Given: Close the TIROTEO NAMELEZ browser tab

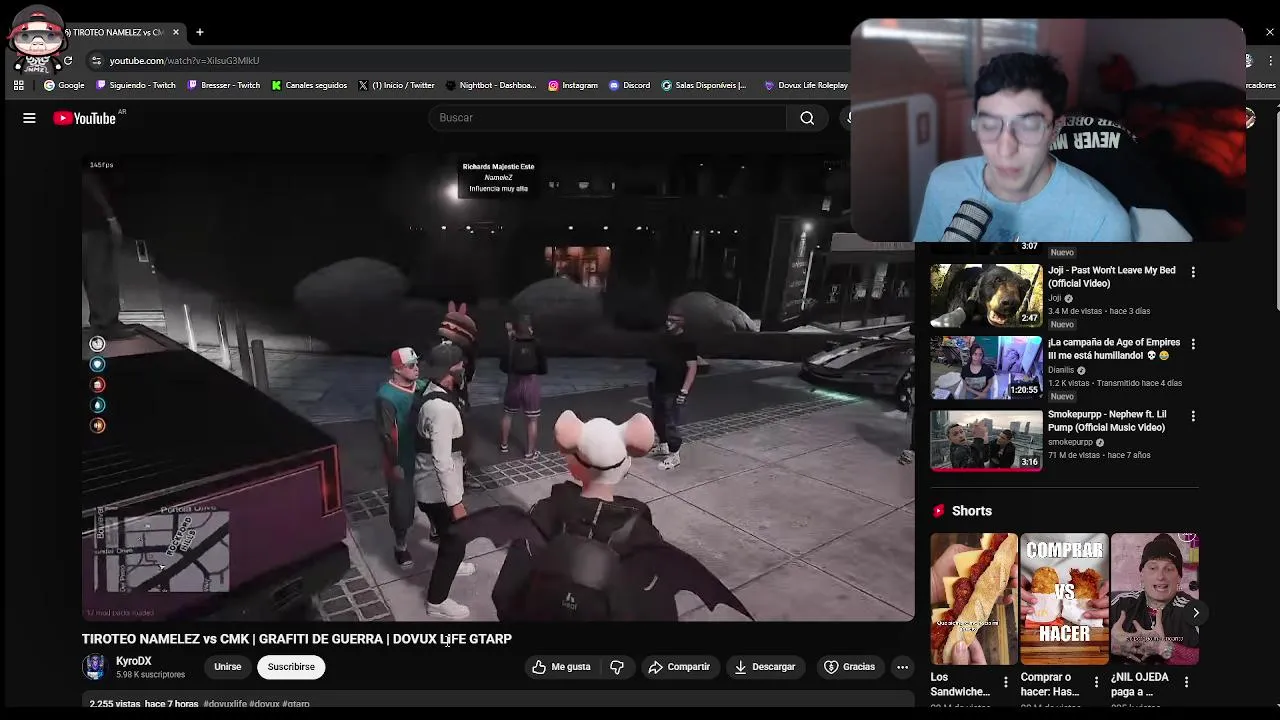Looking at the screenshot, I should point(176,32).
